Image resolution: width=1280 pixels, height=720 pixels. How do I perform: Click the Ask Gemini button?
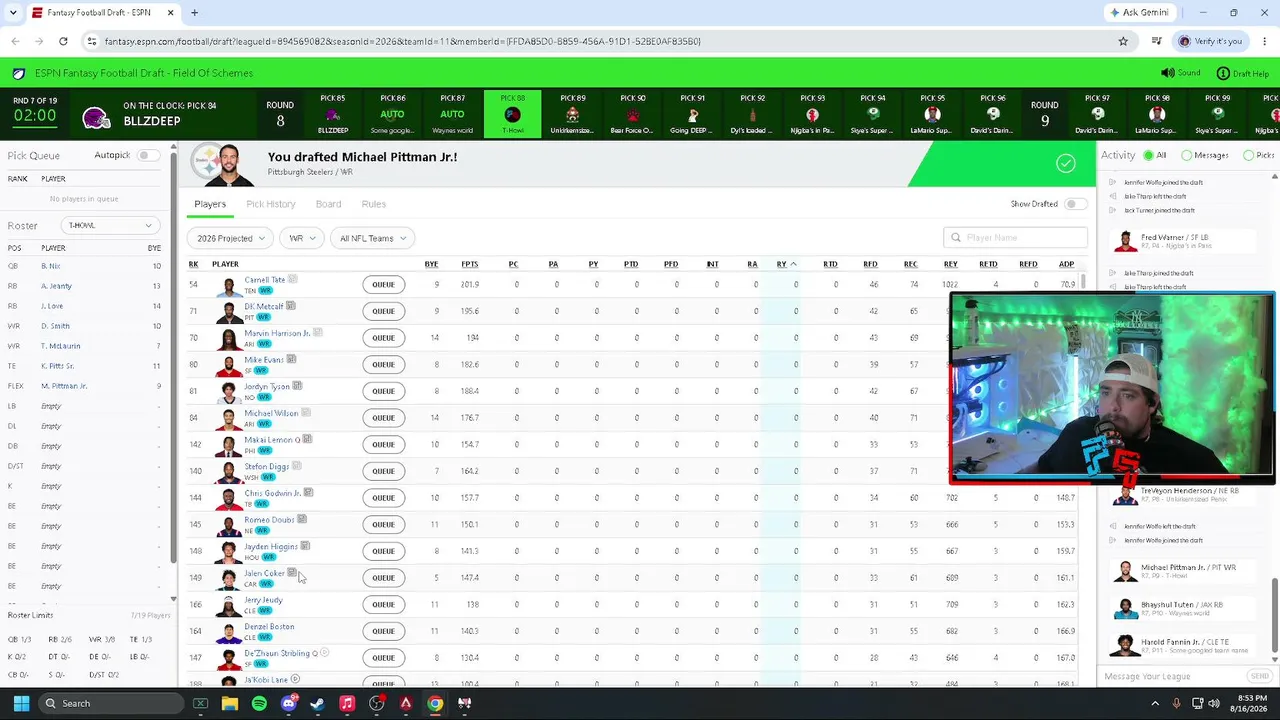(1138, 13)
